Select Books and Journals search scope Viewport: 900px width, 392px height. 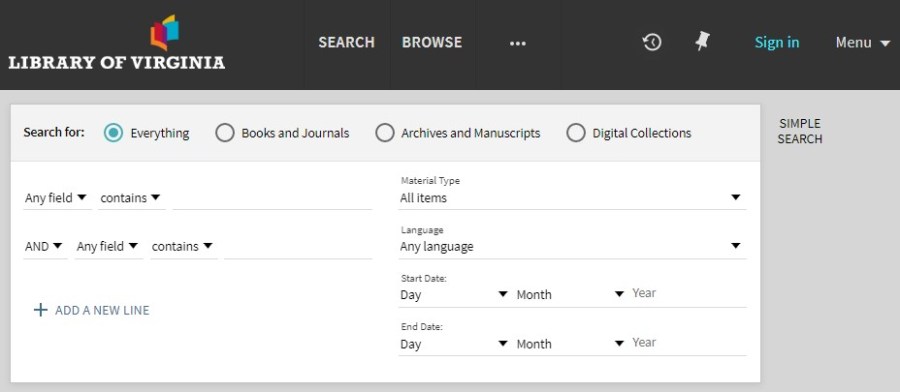(224, 133)
